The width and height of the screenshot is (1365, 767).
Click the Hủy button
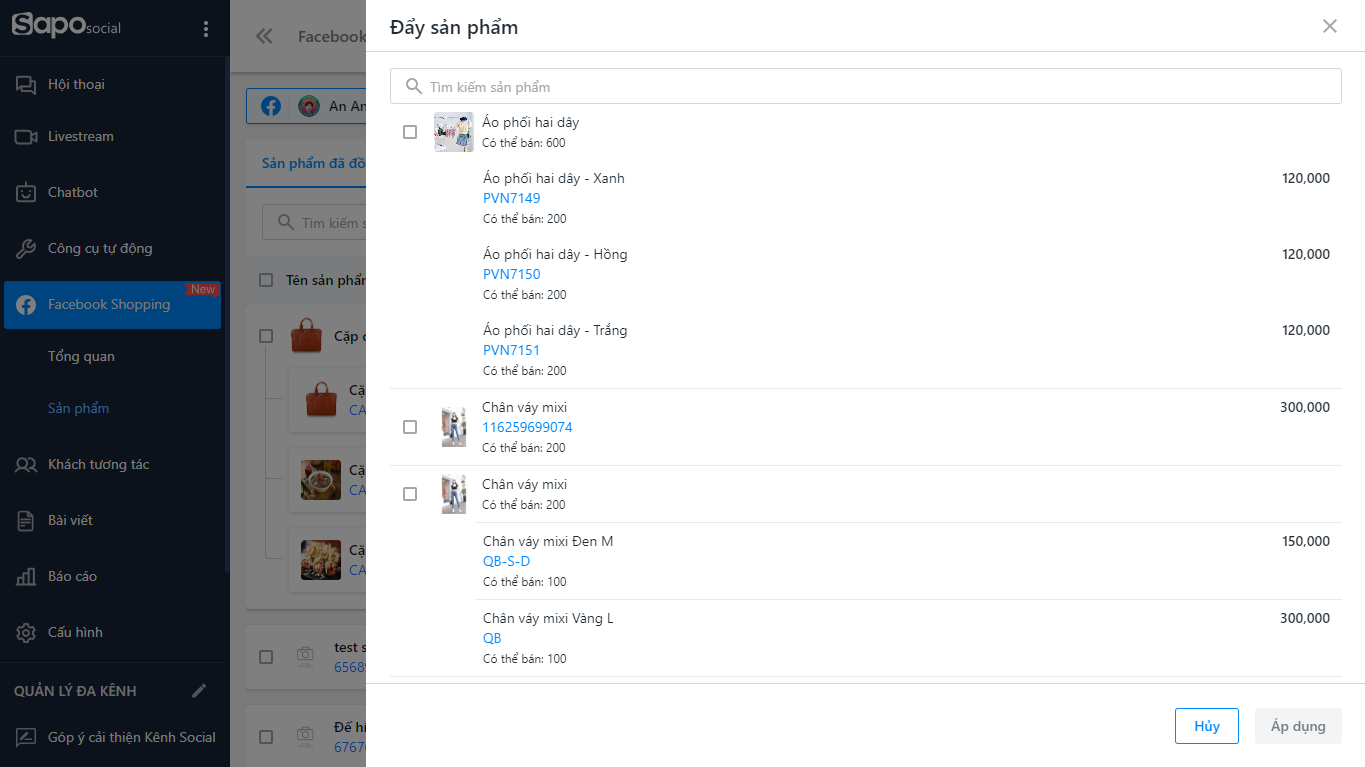(1207, 726)
